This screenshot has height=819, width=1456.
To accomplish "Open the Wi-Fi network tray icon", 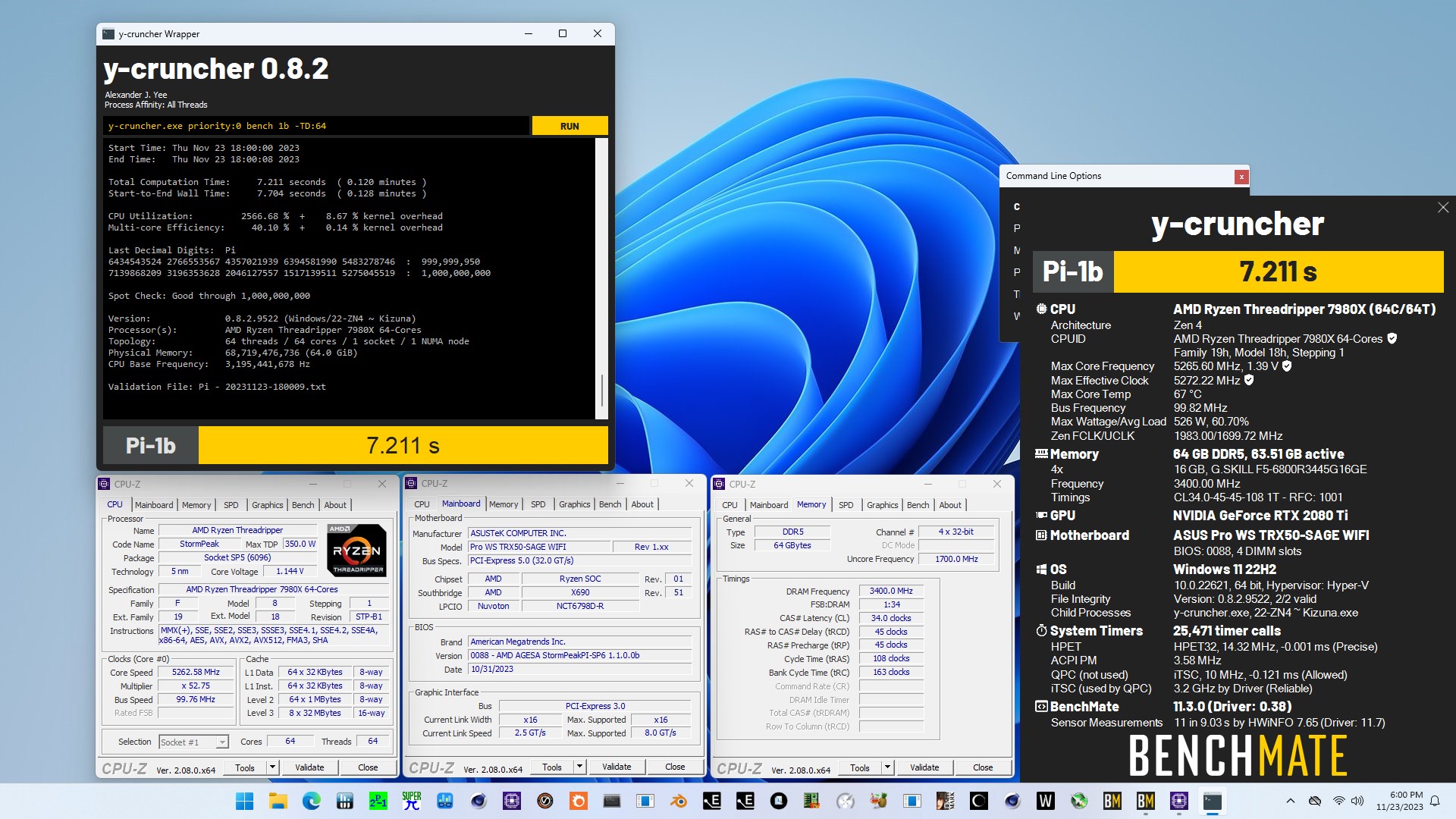I will [x=1339, y=802].
